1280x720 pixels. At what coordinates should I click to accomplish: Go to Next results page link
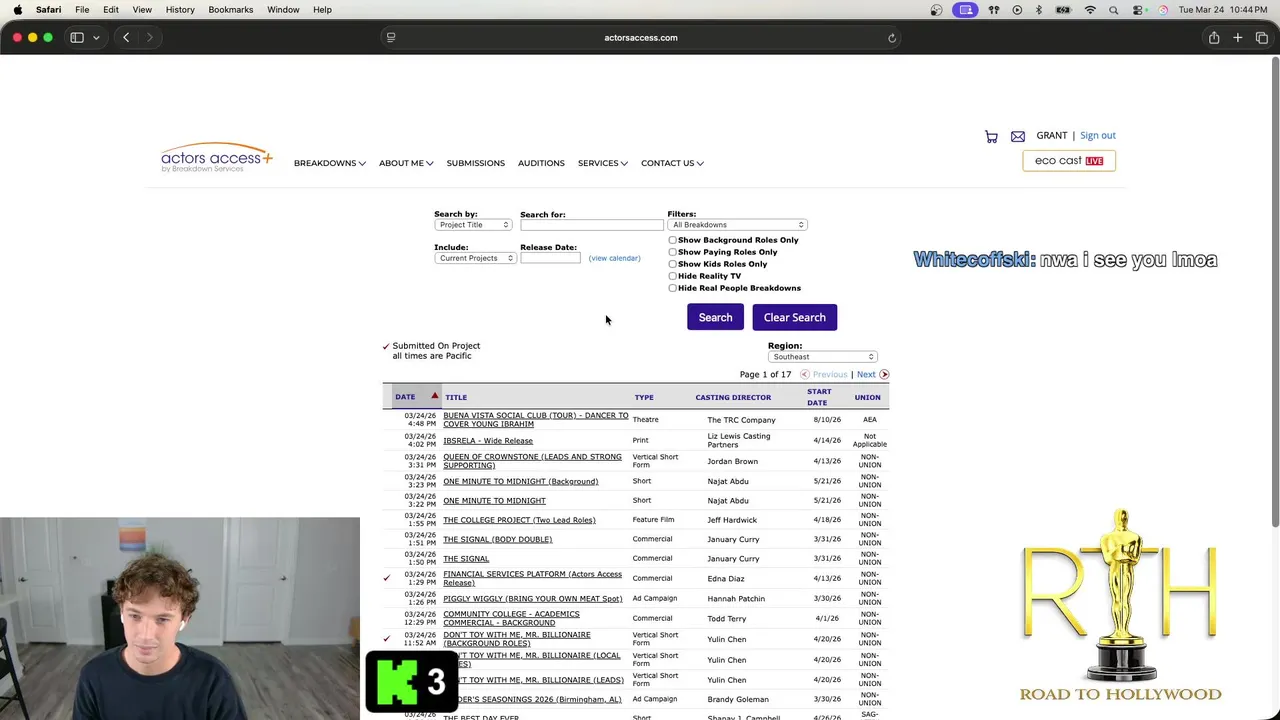click(x=866, y=375)
